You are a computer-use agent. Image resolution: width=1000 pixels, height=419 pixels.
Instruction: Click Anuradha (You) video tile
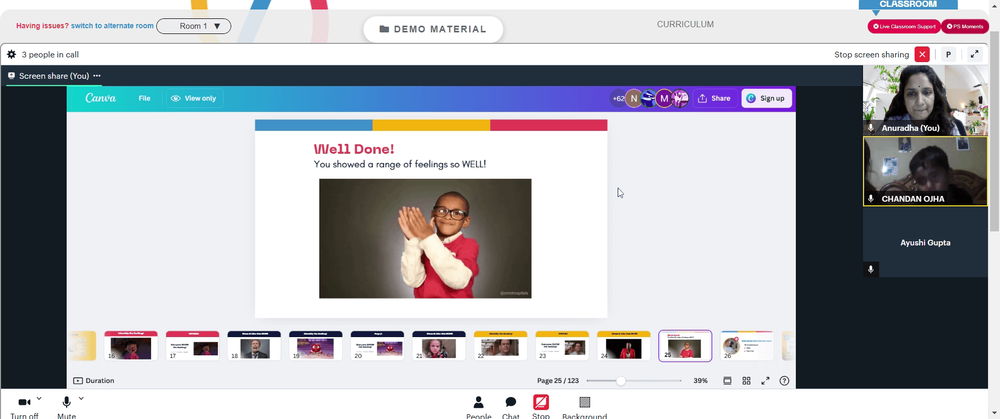click(x=925, y=100)
